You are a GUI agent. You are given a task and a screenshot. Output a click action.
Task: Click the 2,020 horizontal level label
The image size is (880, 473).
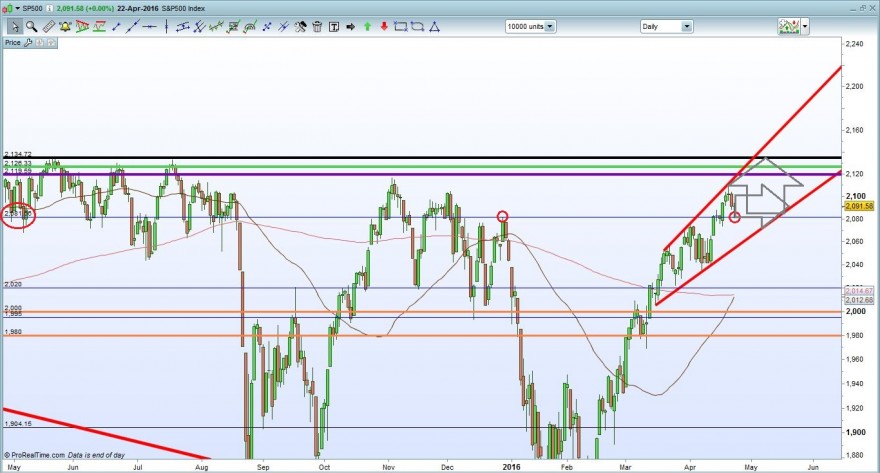click(13, 284)
